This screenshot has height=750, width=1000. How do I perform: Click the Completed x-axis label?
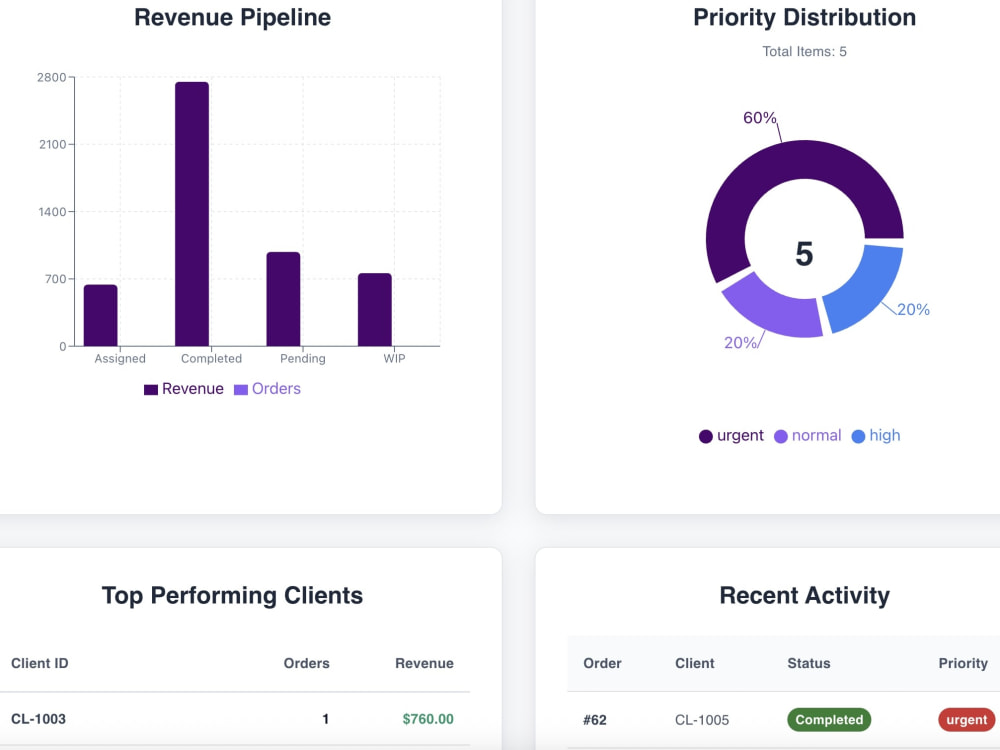pos(211,358)
